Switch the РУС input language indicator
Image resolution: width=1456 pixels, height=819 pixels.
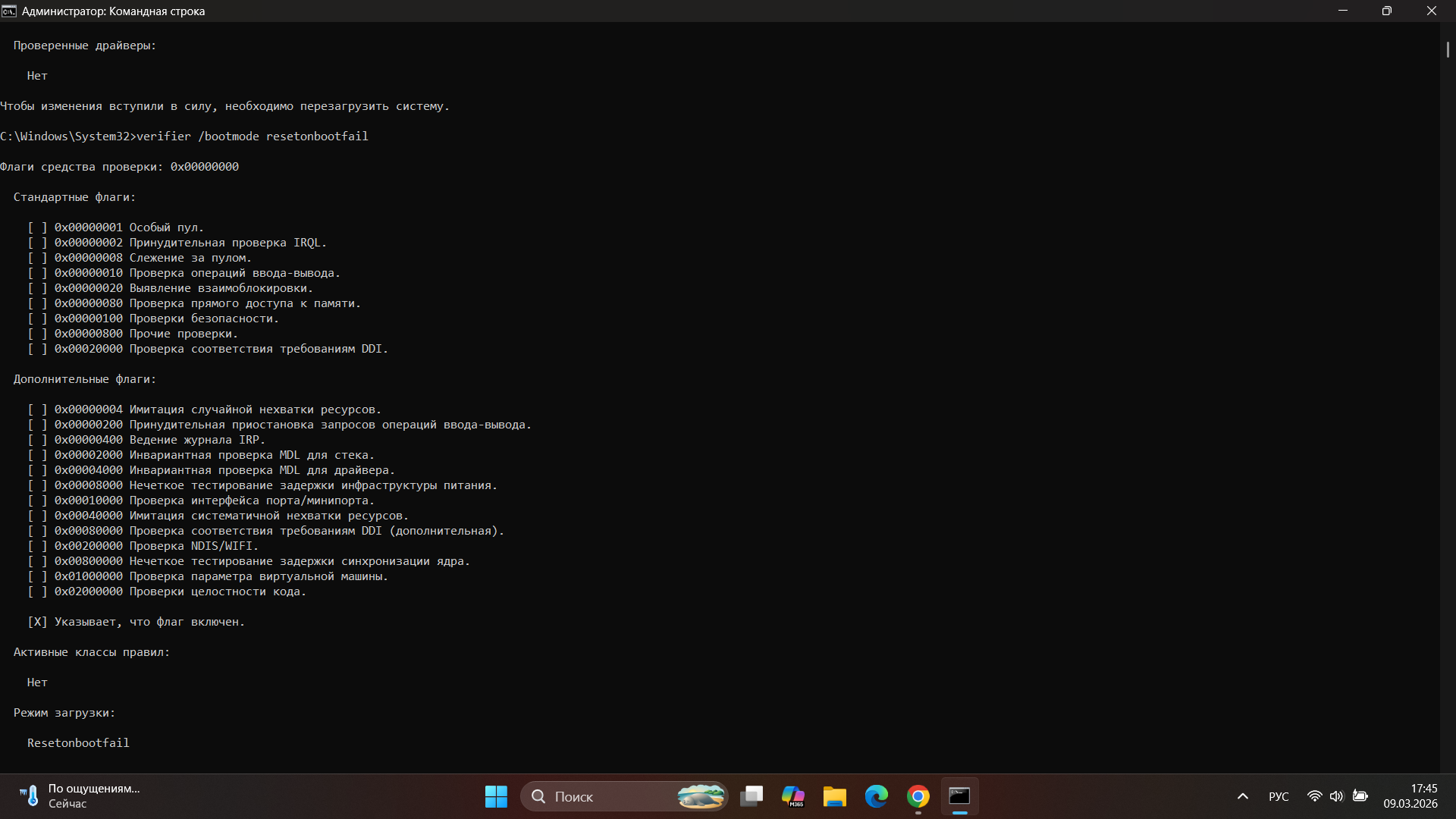[x=1279, y=796]
